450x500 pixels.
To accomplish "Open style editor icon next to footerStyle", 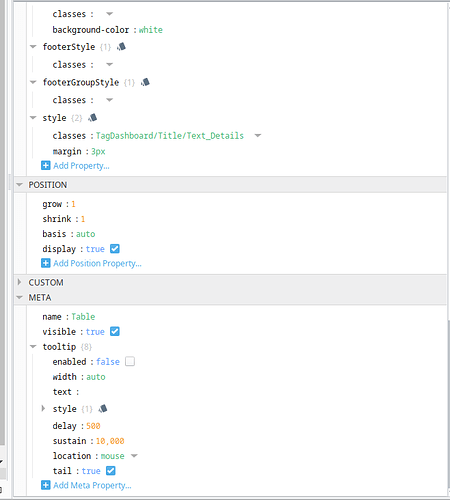I will (x=121, y=47).
